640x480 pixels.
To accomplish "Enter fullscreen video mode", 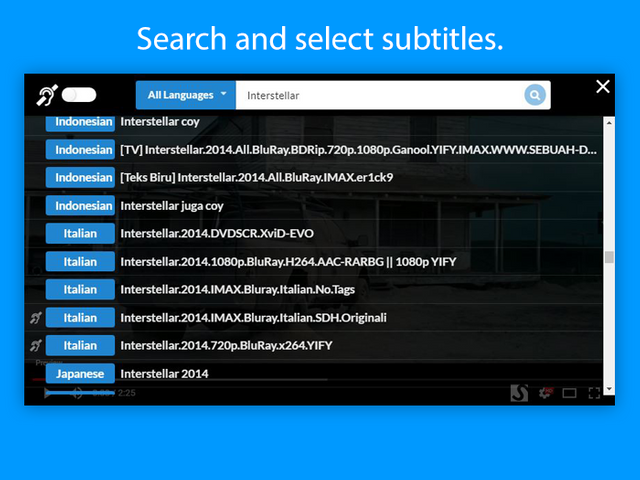I will 594,393.
